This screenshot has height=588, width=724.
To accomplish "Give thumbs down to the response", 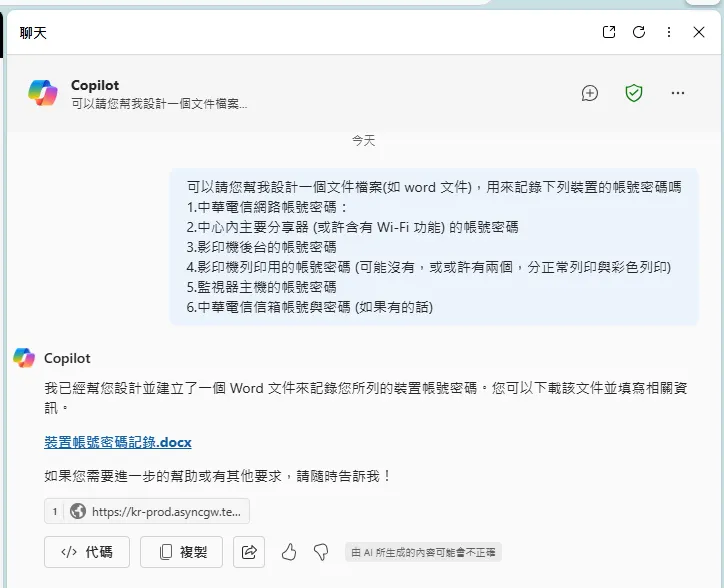I will pos(321,552).
